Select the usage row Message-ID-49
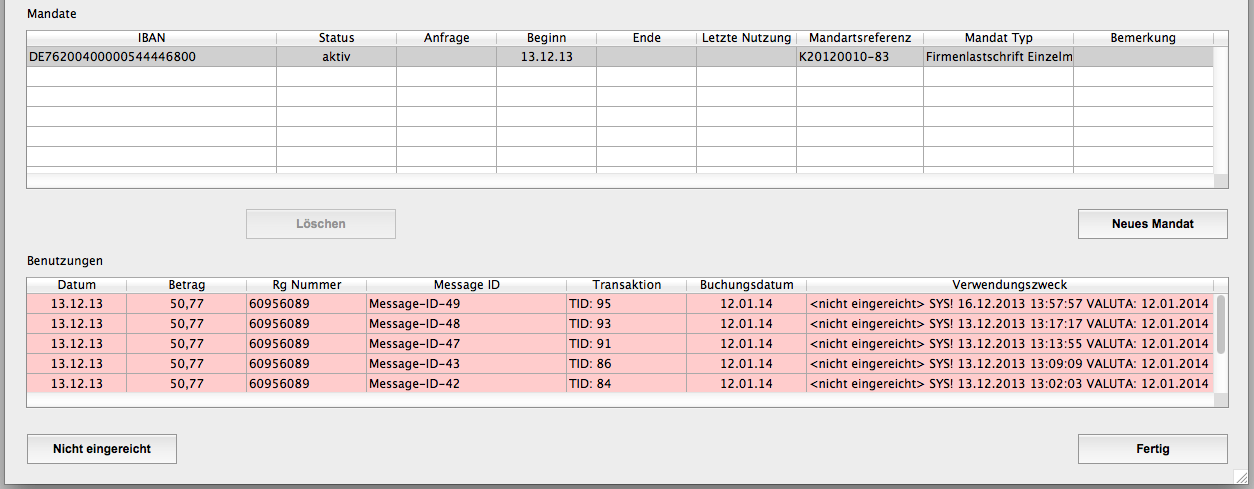This screenshot has width=1254, height=489. [465, 304]
